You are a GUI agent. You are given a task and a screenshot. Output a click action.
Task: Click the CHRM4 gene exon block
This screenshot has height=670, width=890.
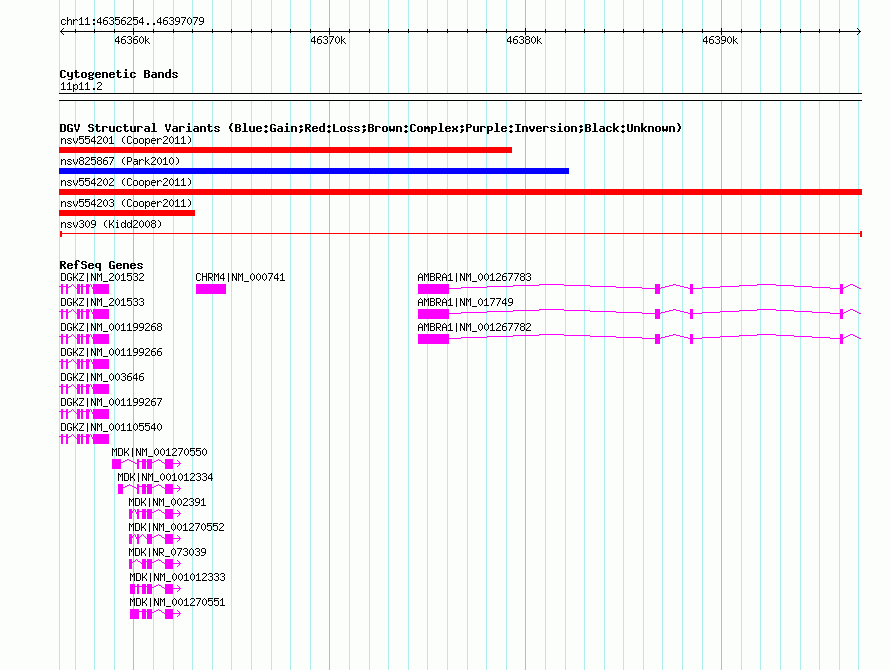[211, 289]
